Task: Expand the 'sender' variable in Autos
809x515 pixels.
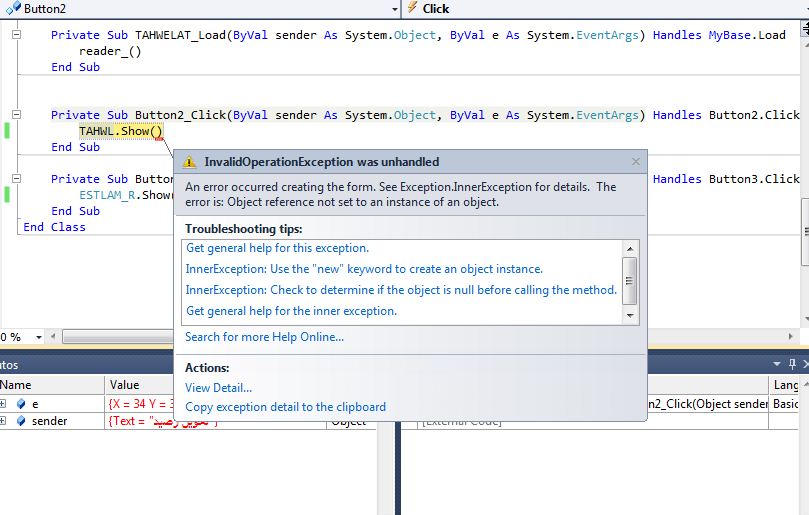Action: pos(4,421)
